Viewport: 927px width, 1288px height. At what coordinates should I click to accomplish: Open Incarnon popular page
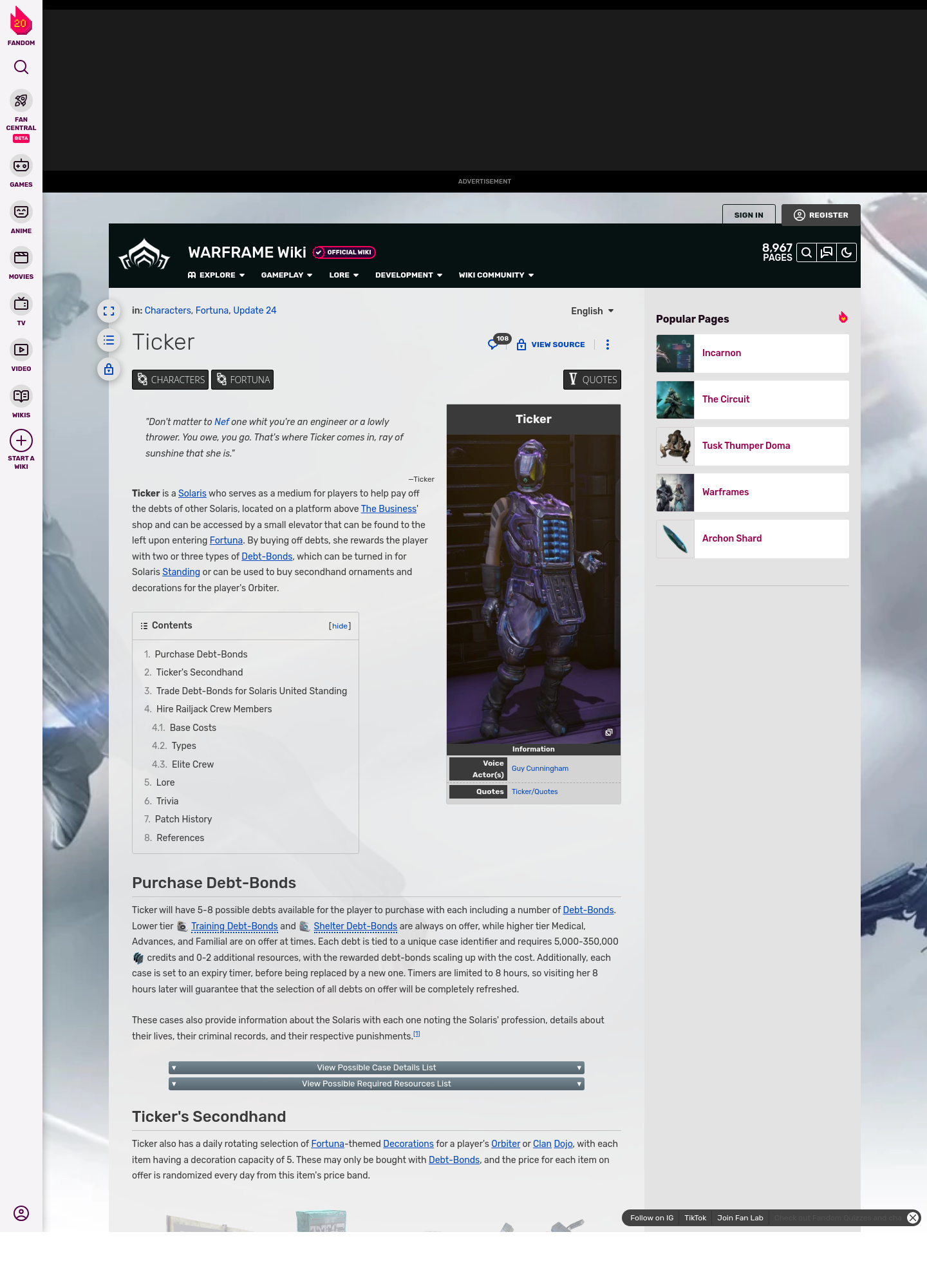tap(753, 354)
